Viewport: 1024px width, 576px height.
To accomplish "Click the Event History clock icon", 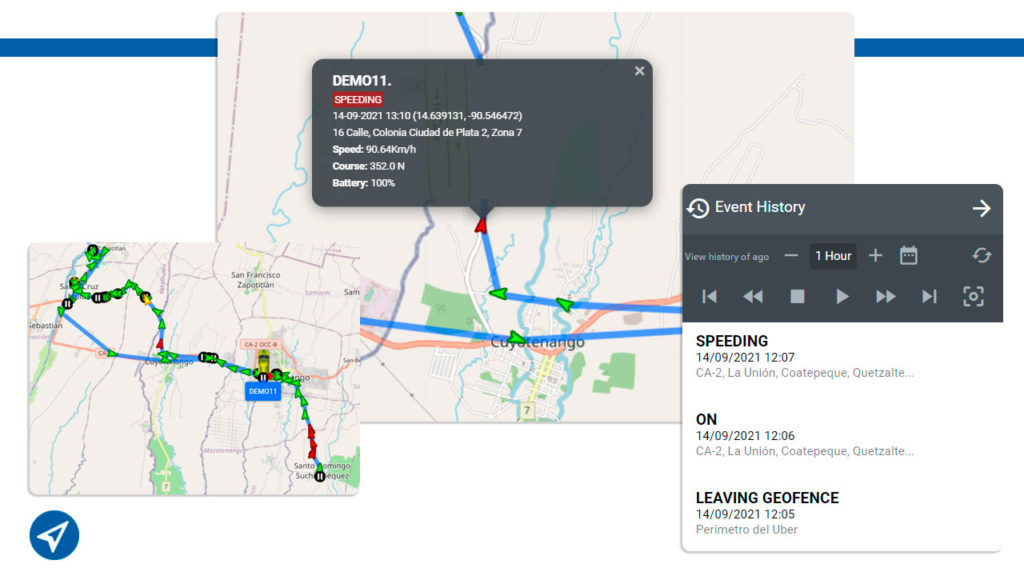I will pyautogui.click(x=697, y=208).
